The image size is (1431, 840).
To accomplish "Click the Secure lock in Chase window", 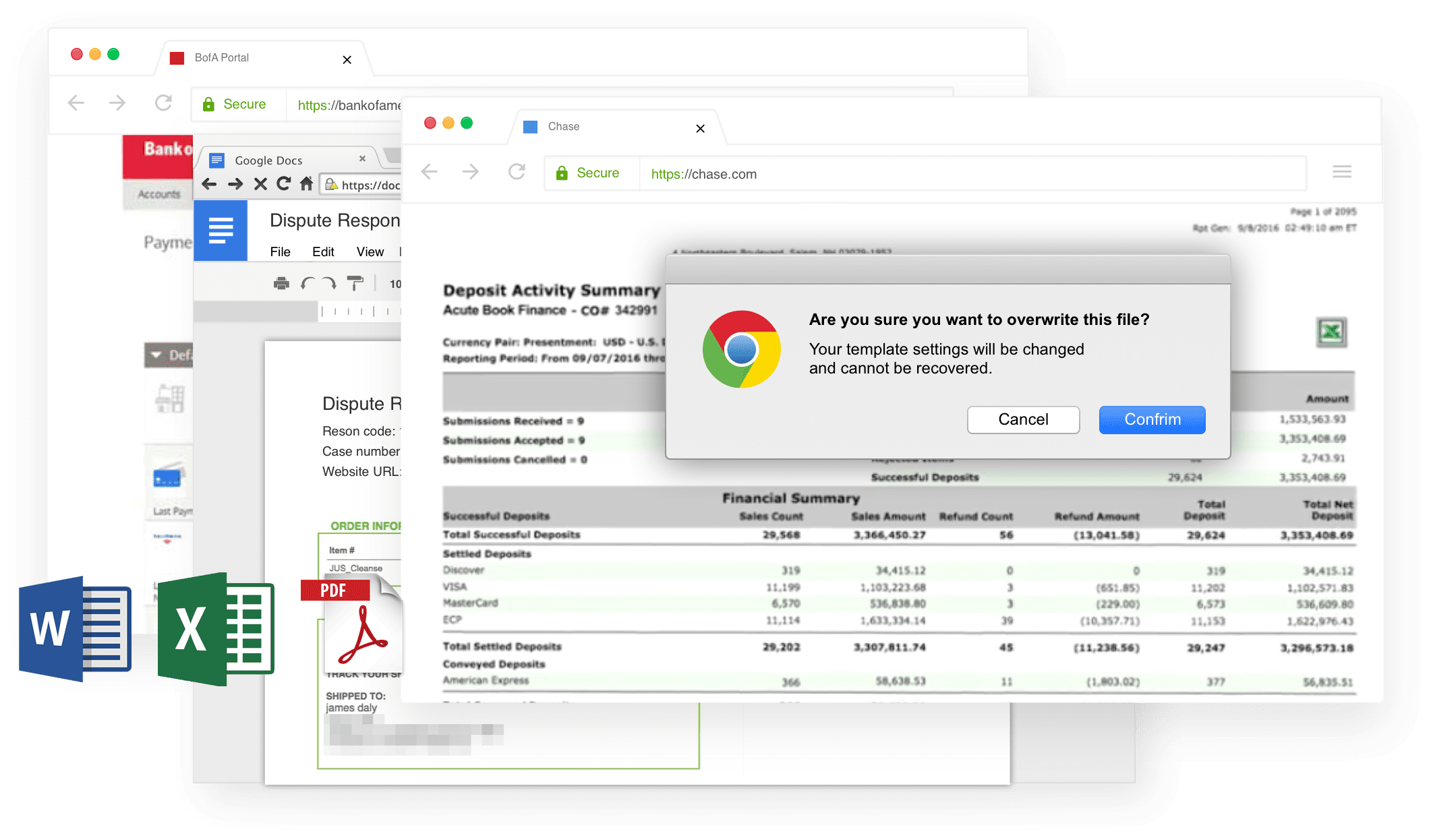I will 587,173.
